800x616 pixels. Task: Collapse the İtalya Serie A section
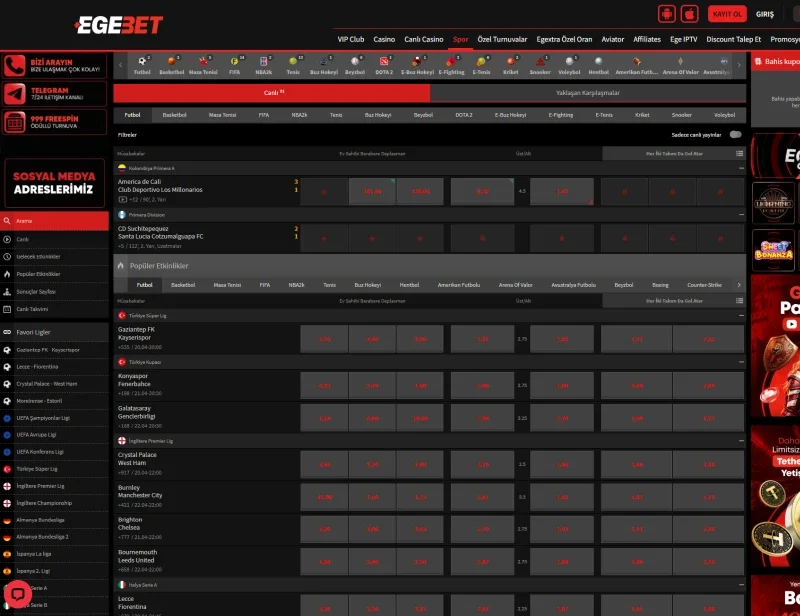tap(741, 584)
